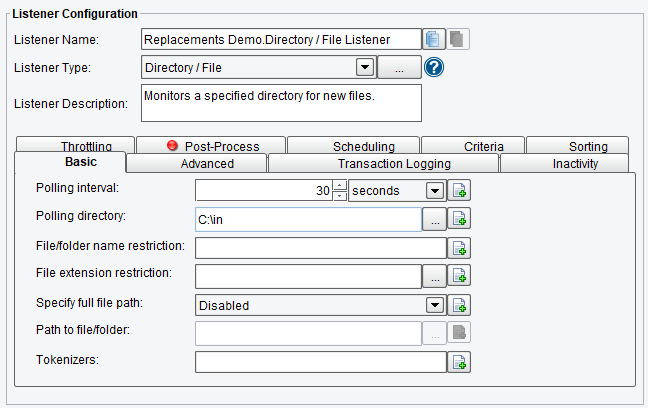The height and width of the screenshot is (408, 648).
Task: Expand Specify full file path dropdown
Action: pyautogui.click(x=435, y=305)
